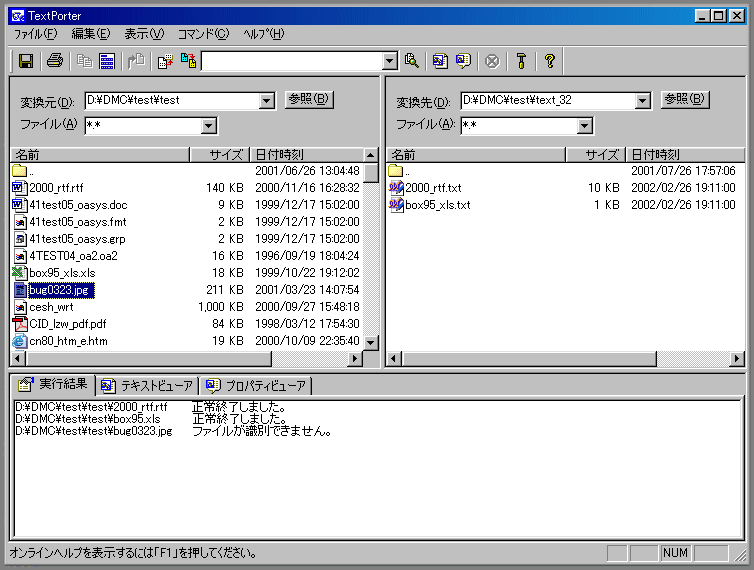Expand the destination ファイル filter dropdown
754x570 pixels.
(x=584, y=126)
